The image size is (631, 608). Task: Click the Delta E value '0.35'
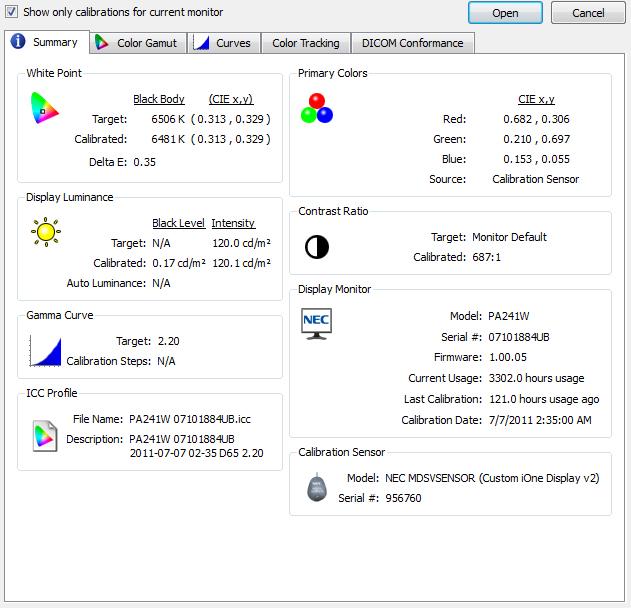pyautogui.click(x=144, y=162)
